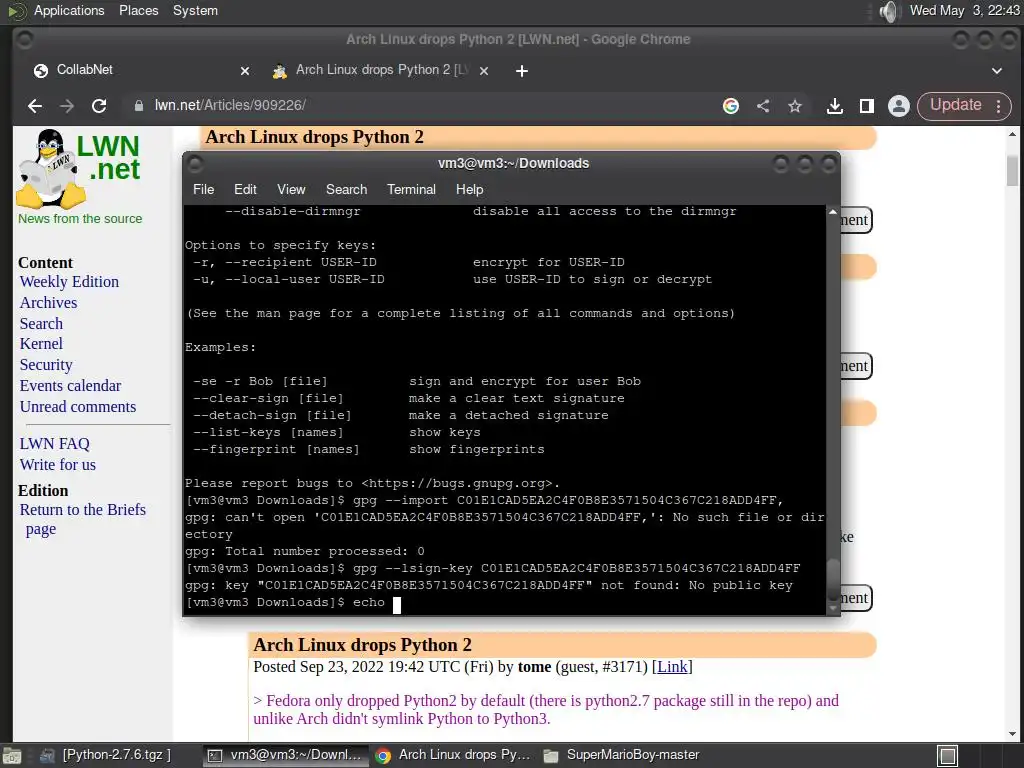The image size is (1024, 768).
Task: Click browser page scrollbar up arrow
Action: pyautogui.click(x=1012, y=135)
